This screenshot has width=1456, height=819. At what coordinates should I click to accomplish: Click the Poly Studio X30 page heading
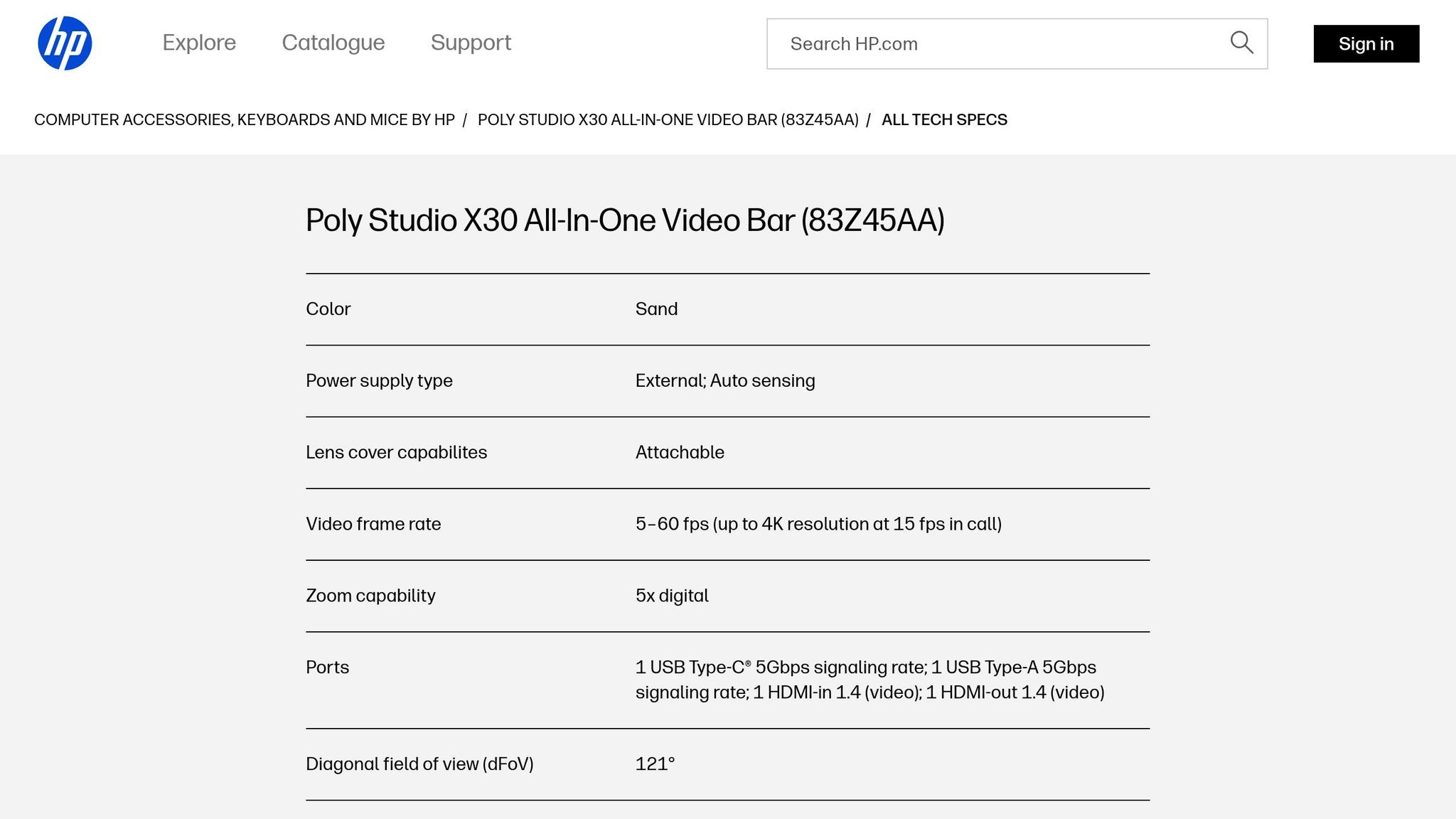tap(625, 220)
